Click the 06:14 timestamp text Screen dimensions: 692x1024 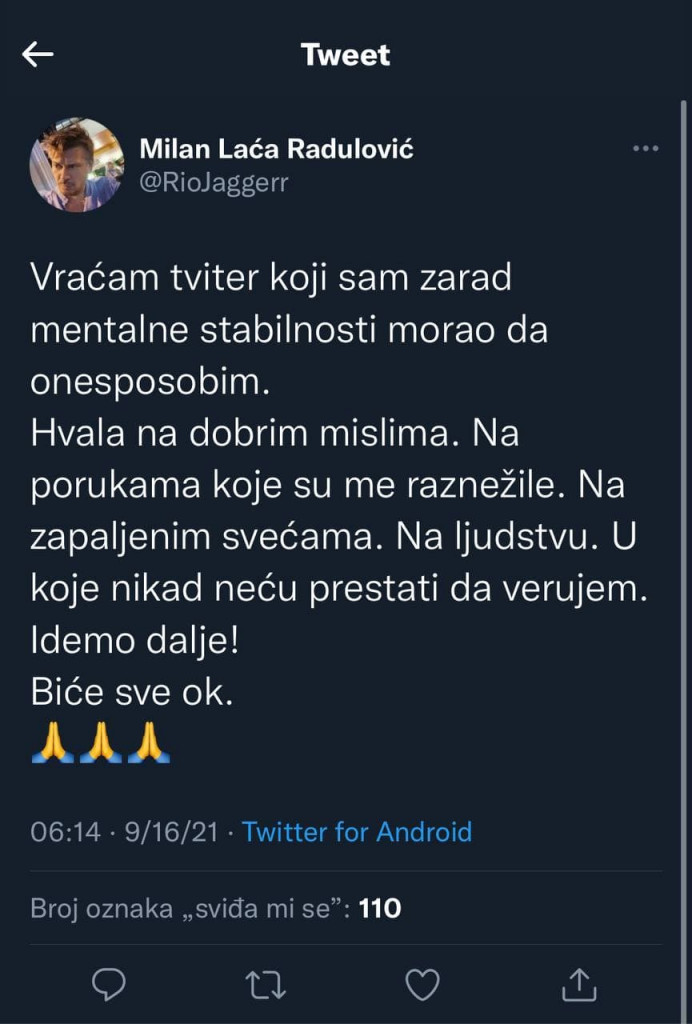tap(60, 831)
